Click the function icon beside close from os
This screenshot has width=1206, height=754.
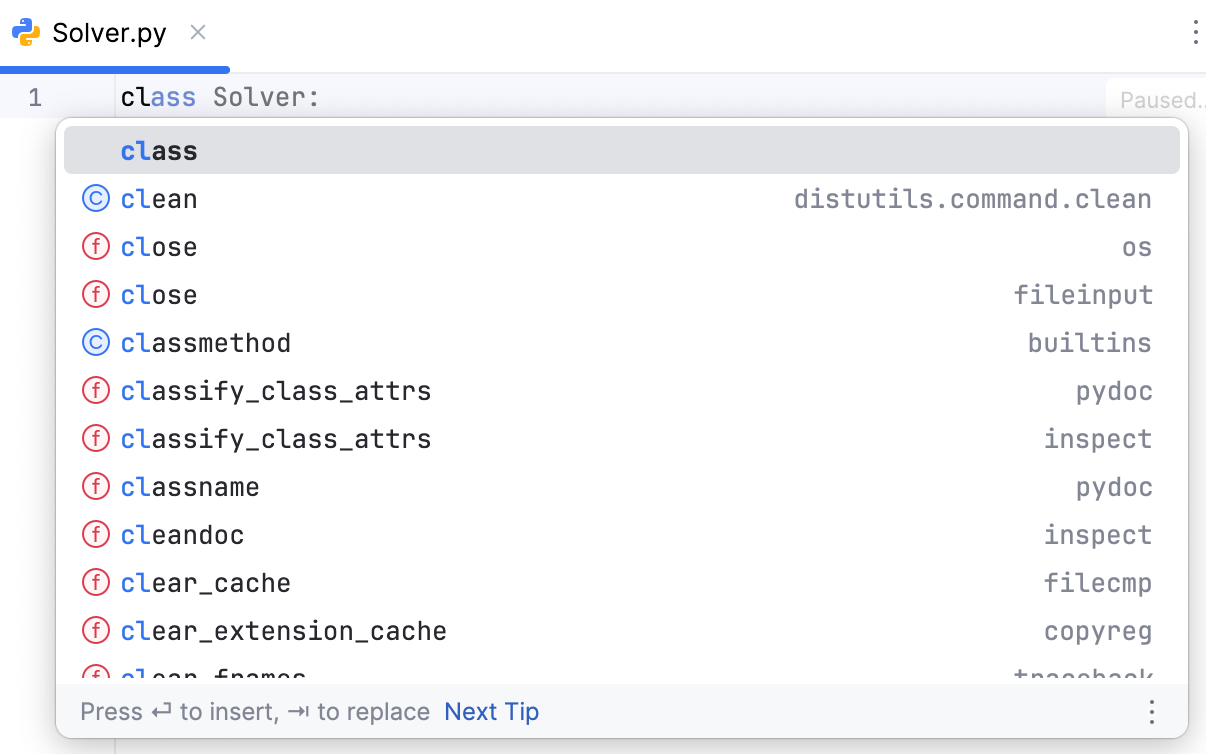pos(95,245)
